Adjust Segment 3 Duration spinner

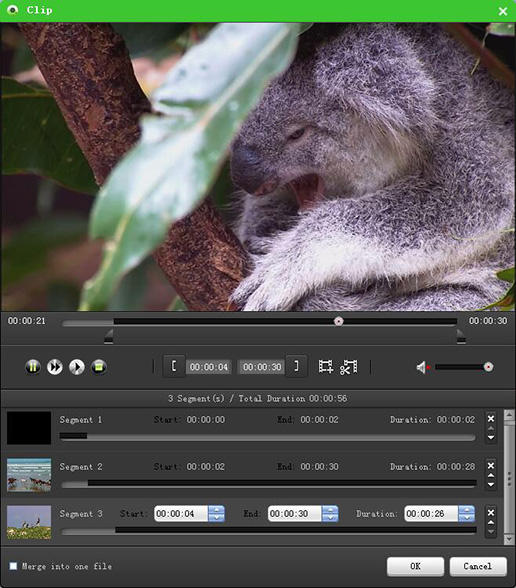(466, 513)
